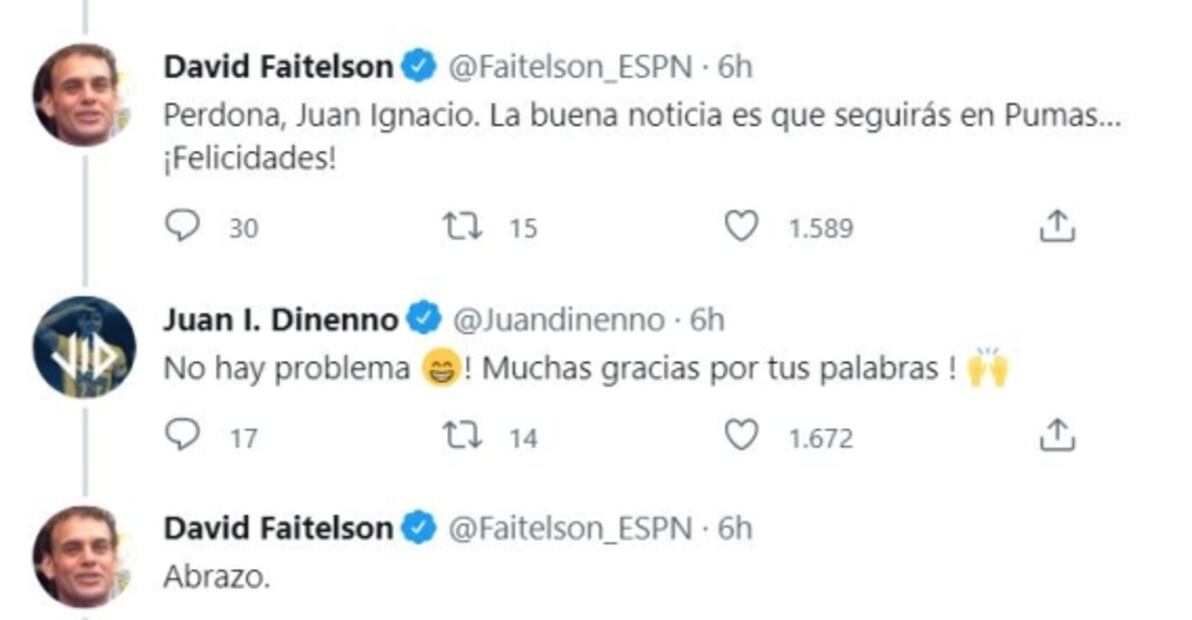Click @Faitelson_ESPN handle in first tweet
Image resolution: width=1192 pixels, height=620 pixels.
tap(570, 67)
